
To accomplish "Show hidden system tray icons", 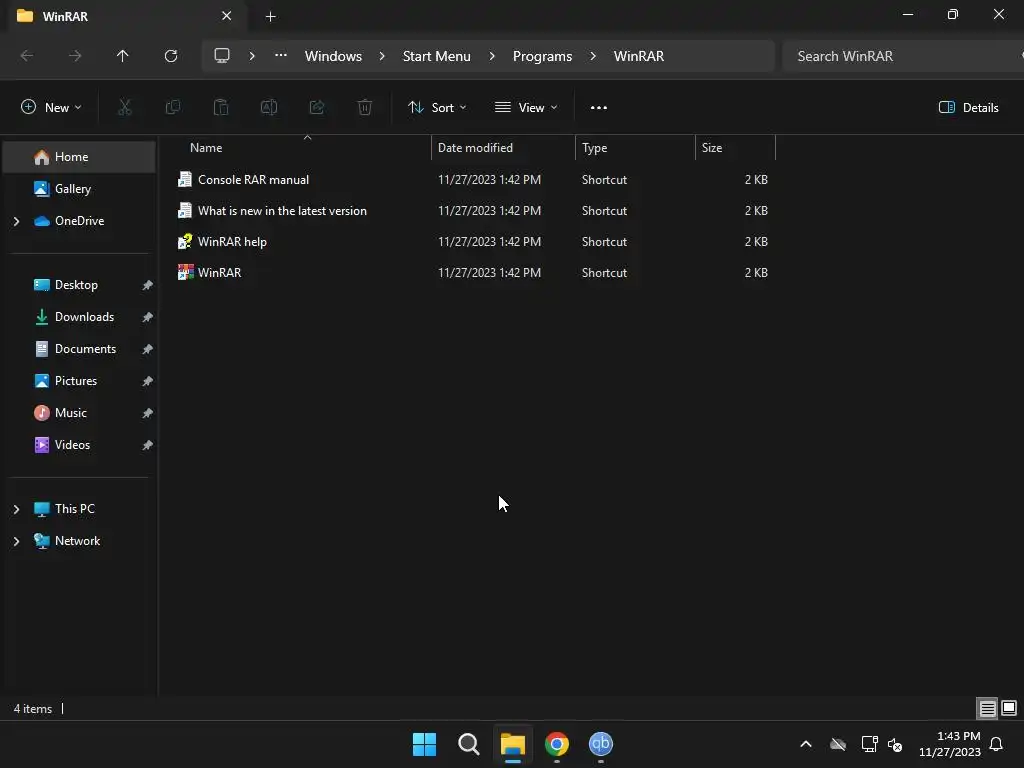I will 806,744.
